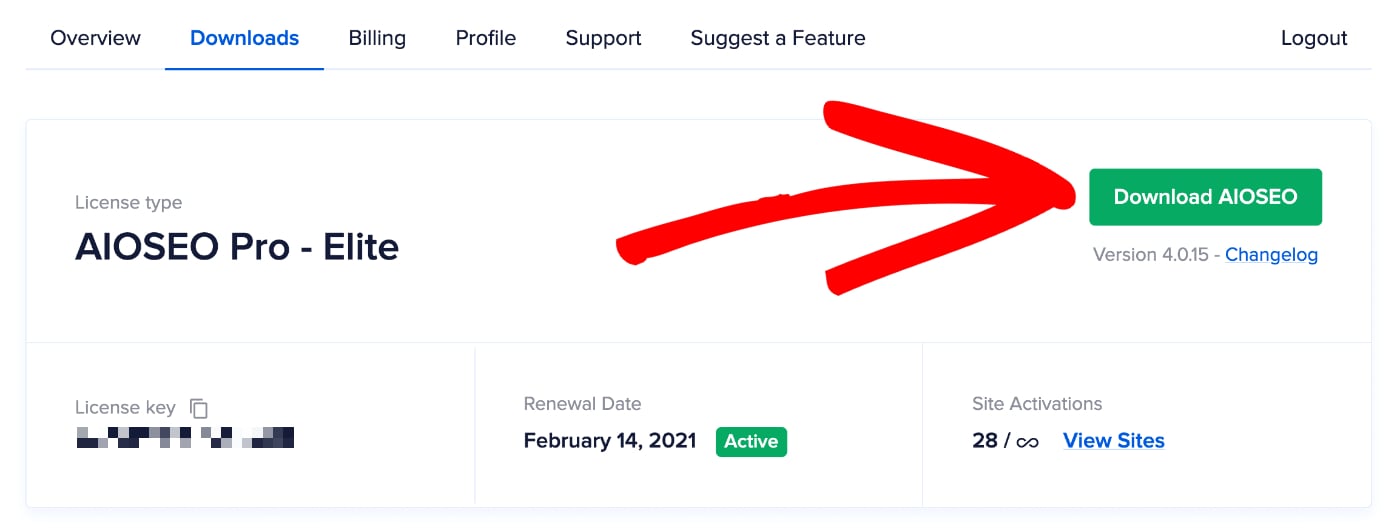Switch to the Profile tab

click(x=486, y=38)
